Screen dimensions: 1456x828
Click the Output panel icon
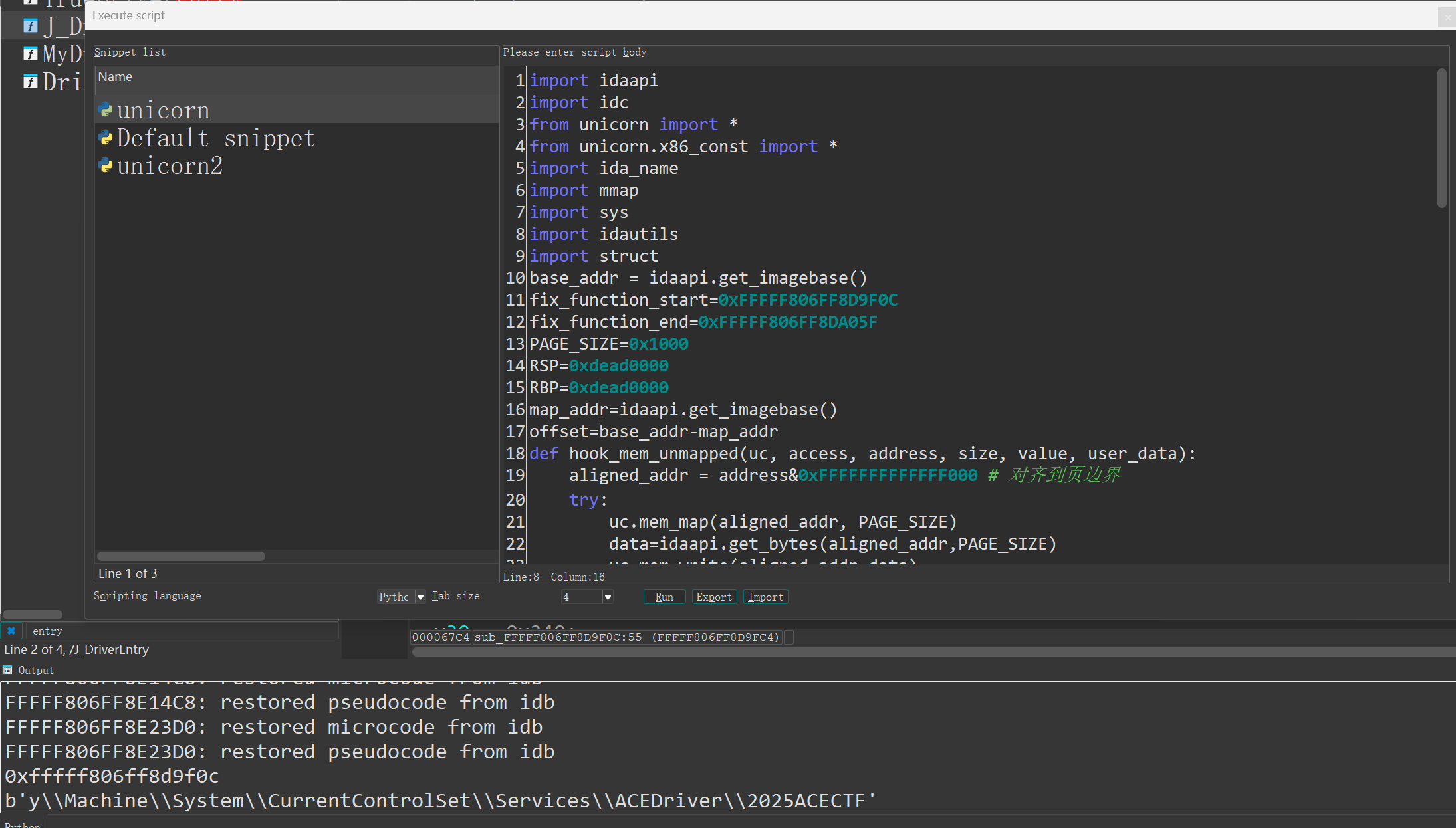pos(8,670)
